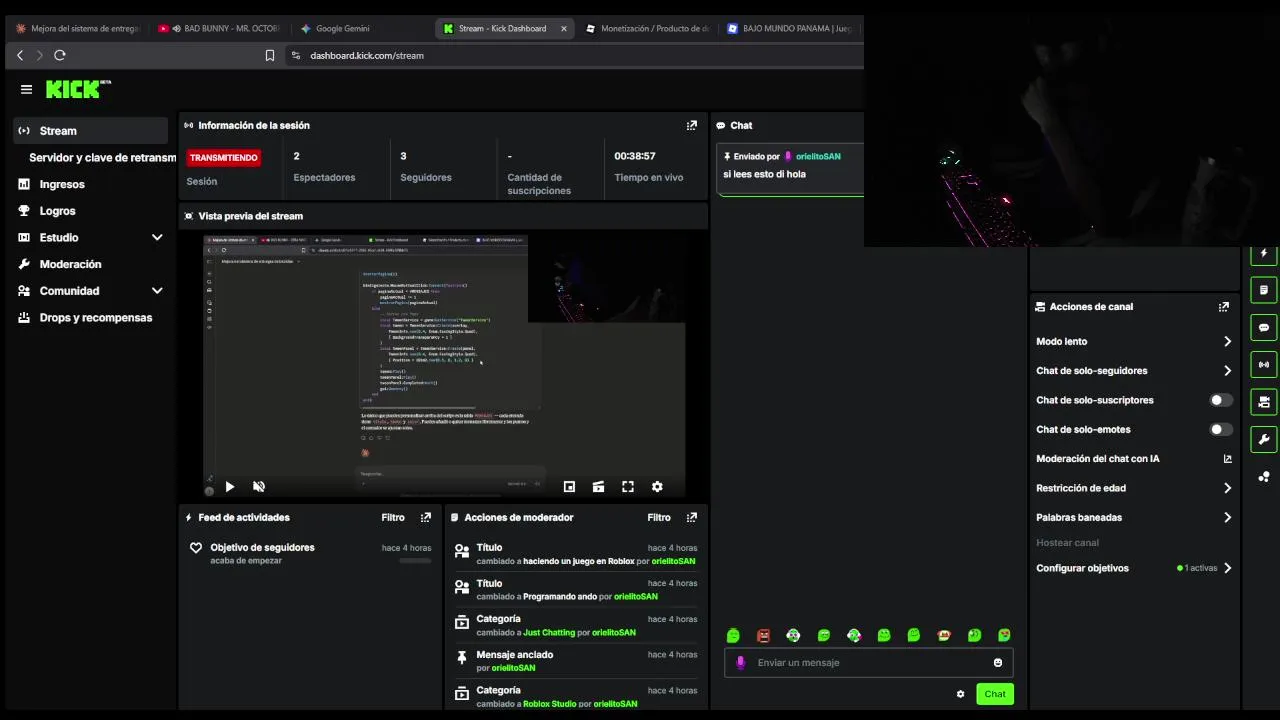
Task: Play the stream preview video
Action: pos(229,486)
